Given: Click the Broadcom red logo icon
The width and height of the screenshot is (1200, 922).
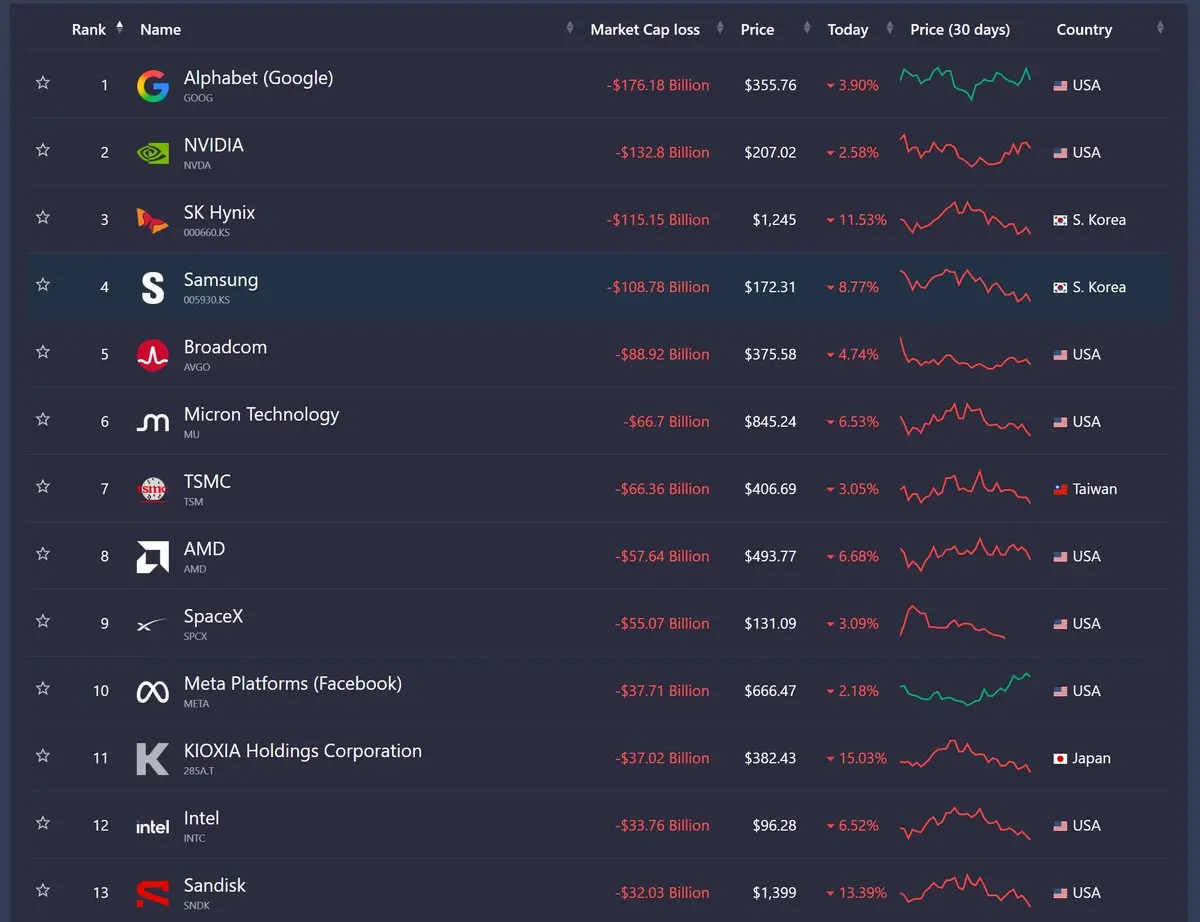Looking at the screenshot, I should click(x=153, y=355).
